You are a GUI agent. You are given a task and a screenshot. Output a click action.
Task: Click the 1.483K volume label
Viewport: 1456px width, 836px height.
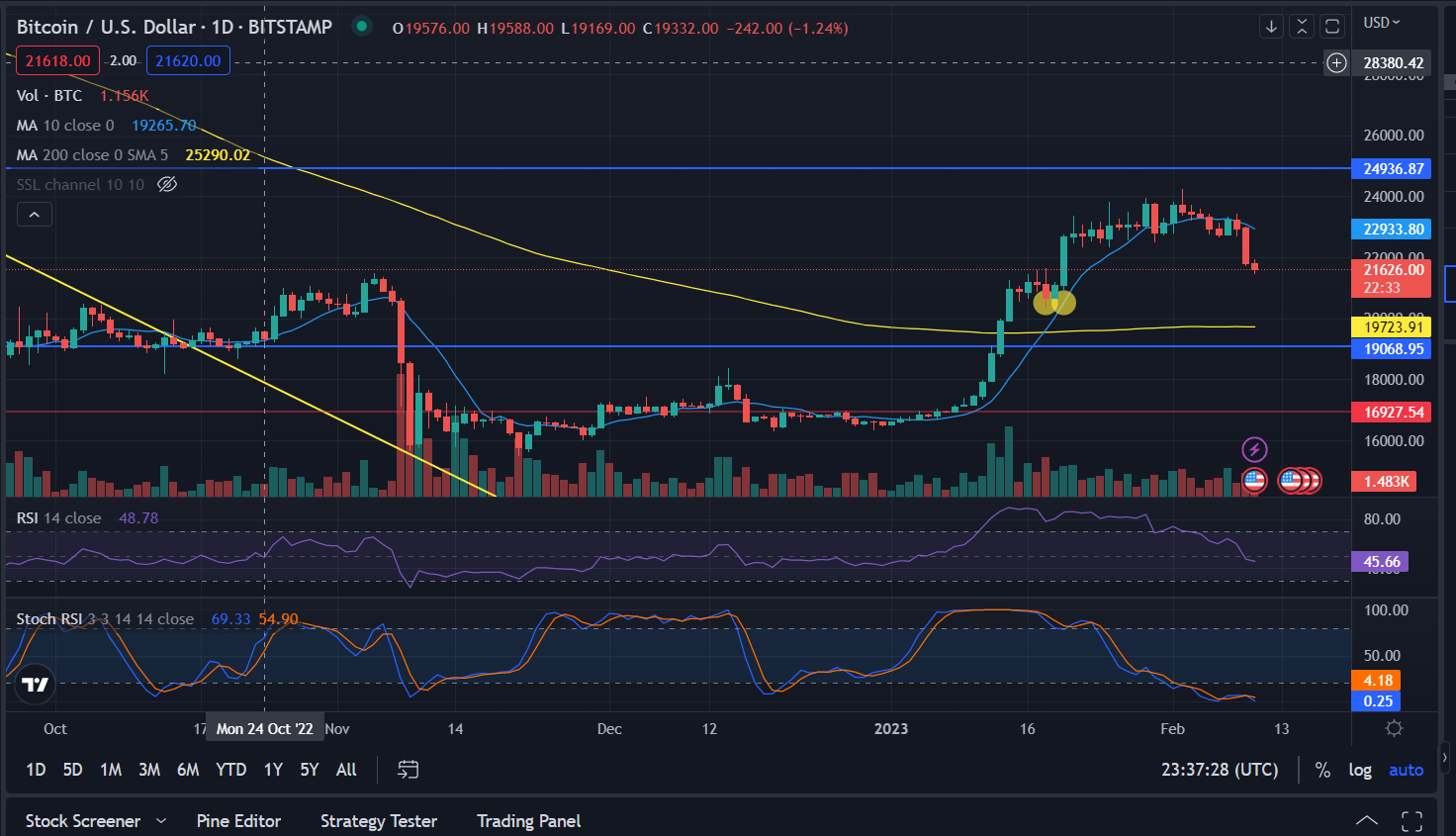coord(1385,482)
